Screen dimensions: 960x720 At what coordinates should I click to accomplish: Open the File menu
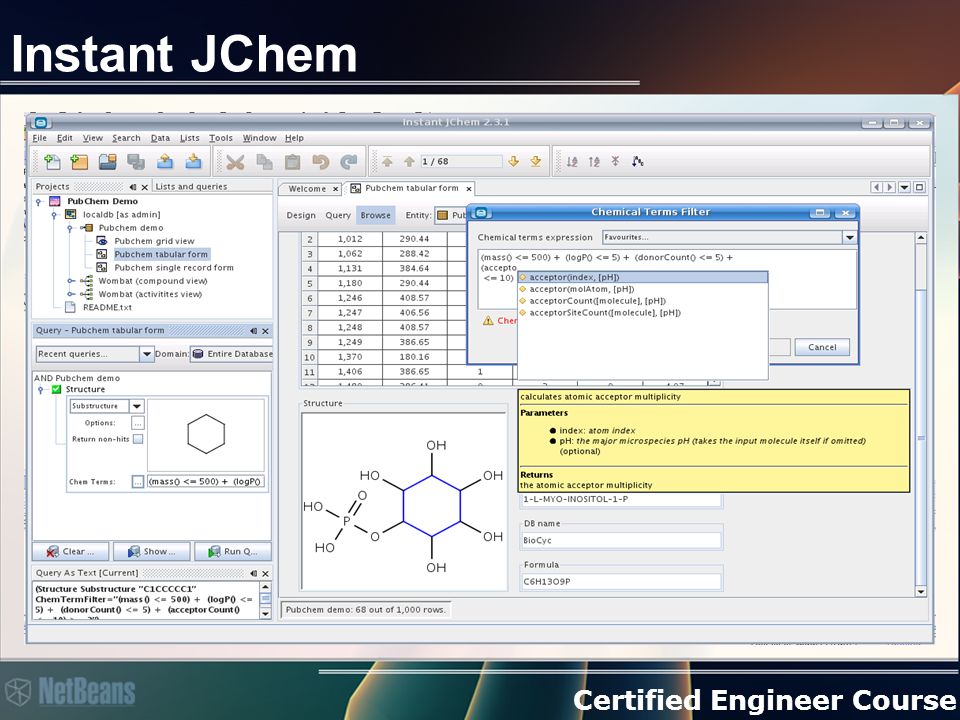39,138
